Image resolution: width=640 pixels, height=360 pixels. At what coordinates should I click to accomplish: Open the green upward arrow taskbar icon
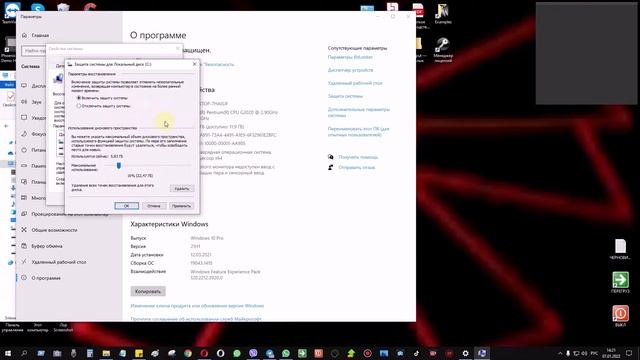tap(351, 353)
